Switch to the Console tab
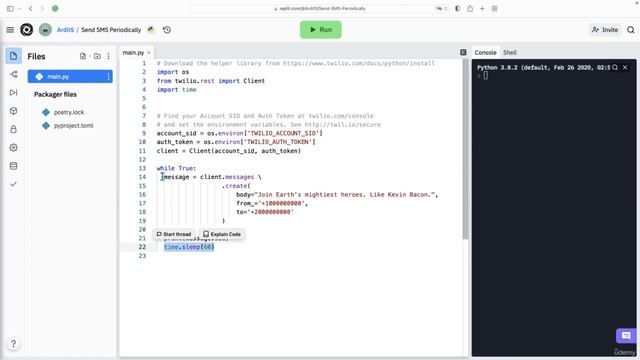 [x=485, y=53]
